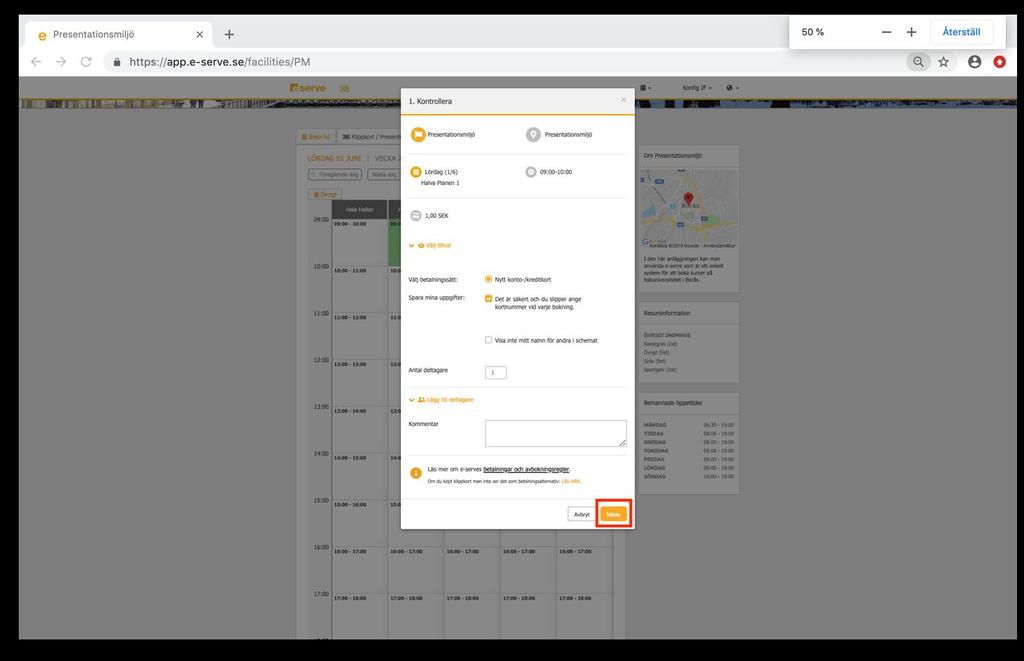This screenshot has width=1024, height=661.
Task: Click the red map marker on Borås map
Action: (688, 199)
